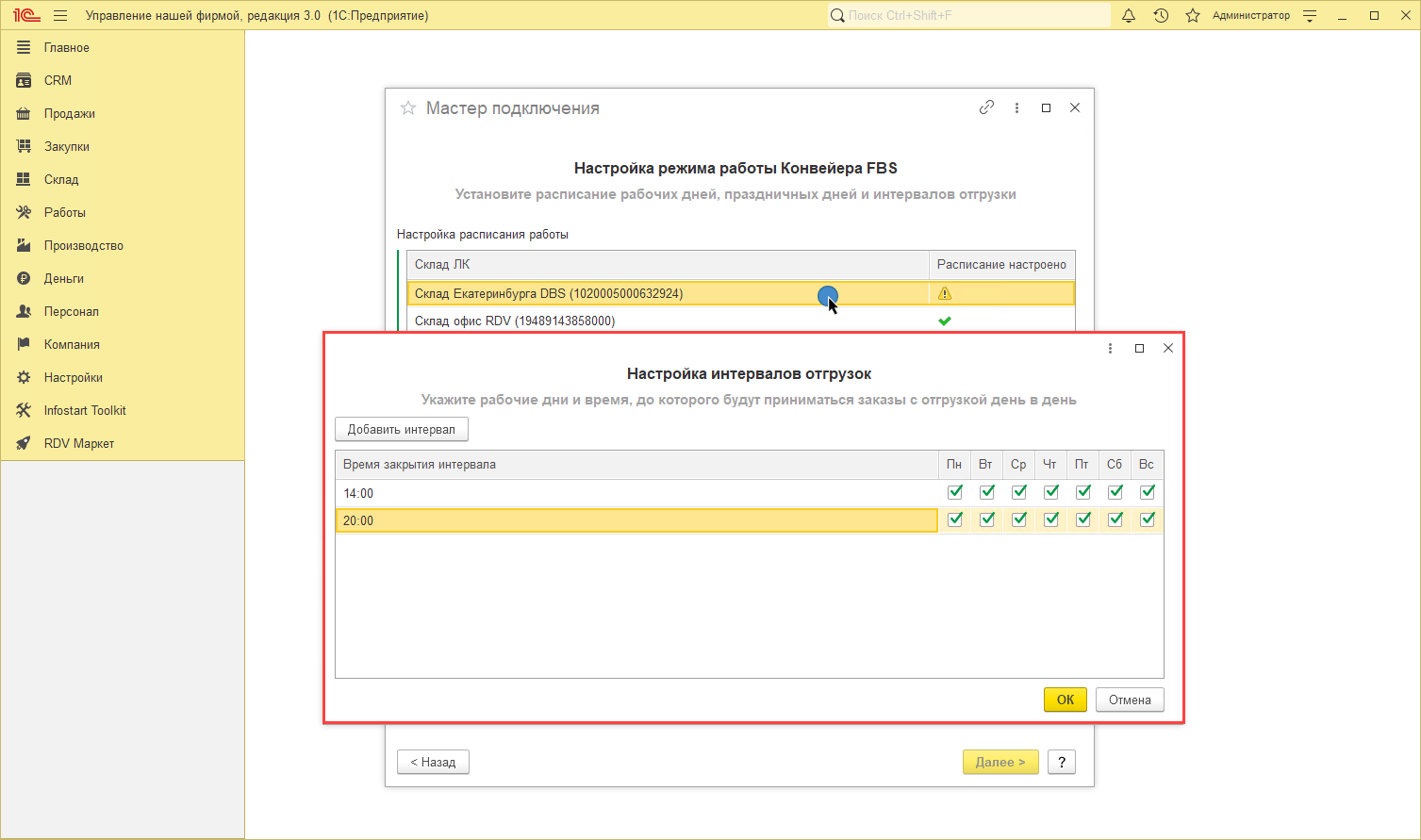The height and width of the screenshot is (840, 1421).
Task: Open Работы section
Action: pyautogui.click(x=123, y=212)
